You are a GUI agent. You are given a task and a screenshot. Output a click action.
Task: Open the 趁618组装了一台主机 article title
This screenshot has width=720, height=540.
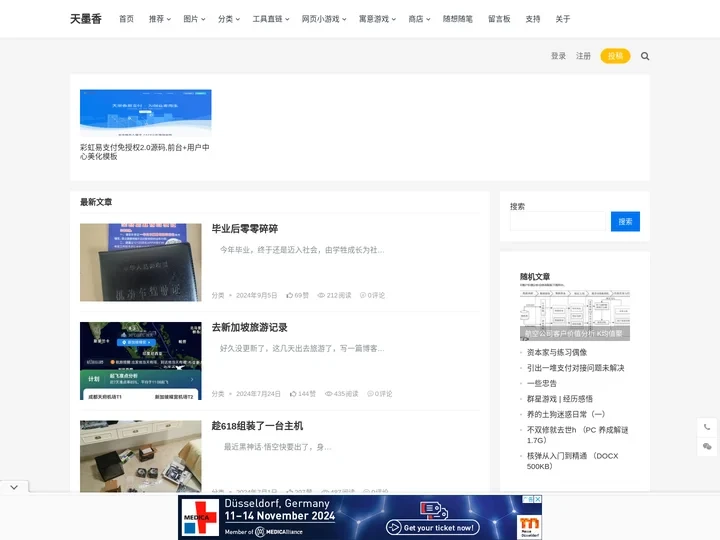(257, 426)
